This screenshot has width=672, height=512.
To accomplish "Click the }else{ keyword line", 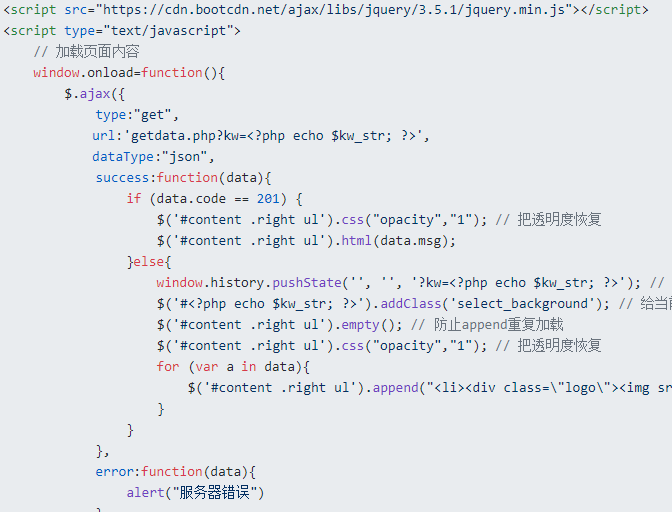I will tap(149, 261).
